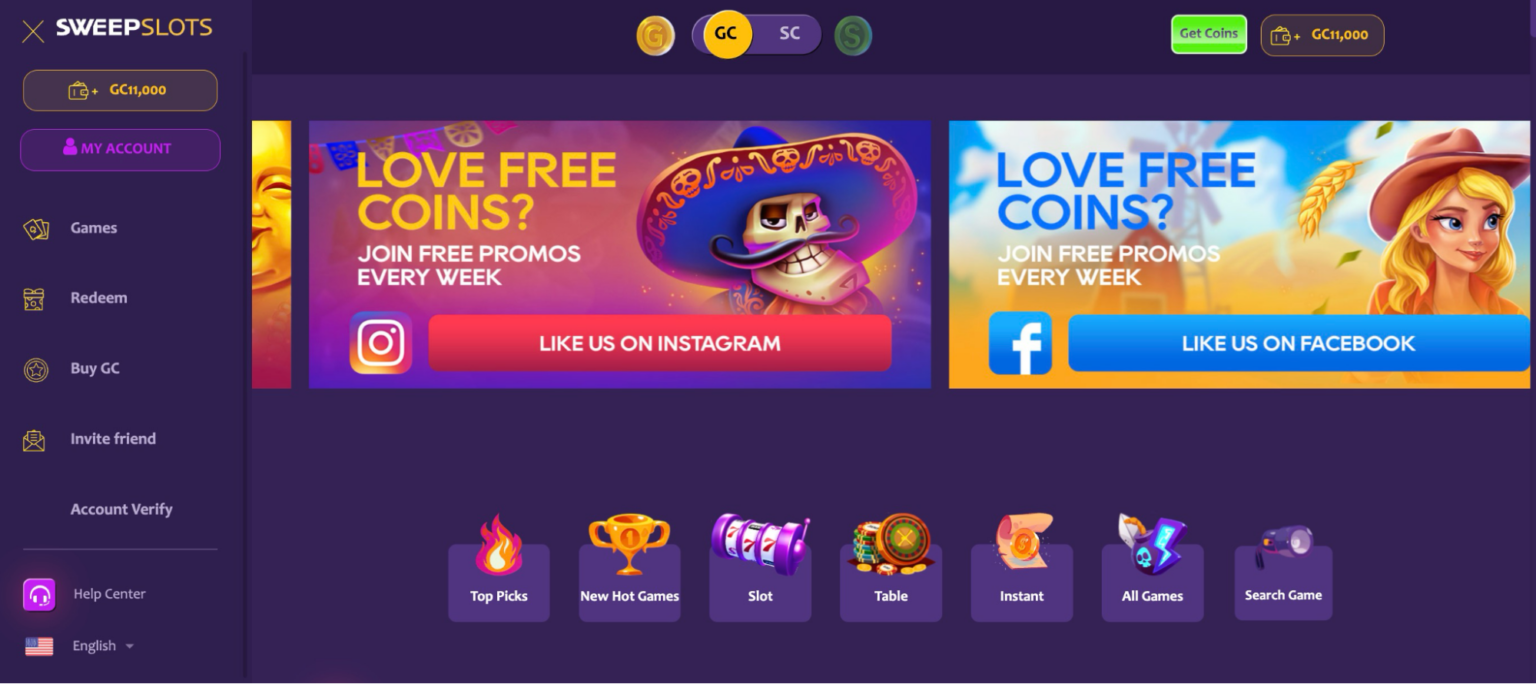This screenshot has height=684, width=1536.
Task: Click Like Us On Instagram banner button
Action: [660, 343]
